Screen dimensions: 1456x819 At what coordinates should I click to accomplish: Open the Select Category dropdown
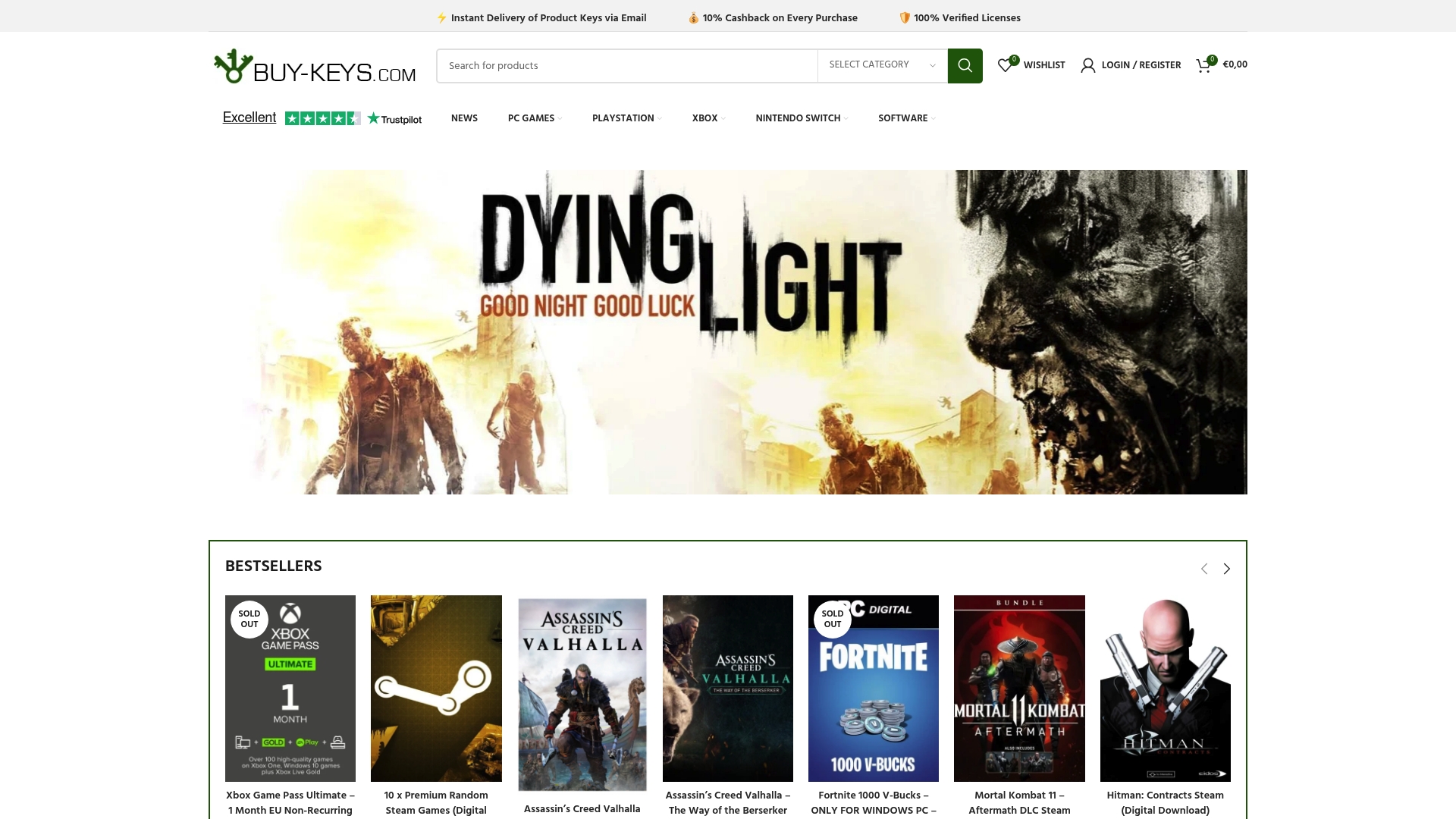coord(882,65)
